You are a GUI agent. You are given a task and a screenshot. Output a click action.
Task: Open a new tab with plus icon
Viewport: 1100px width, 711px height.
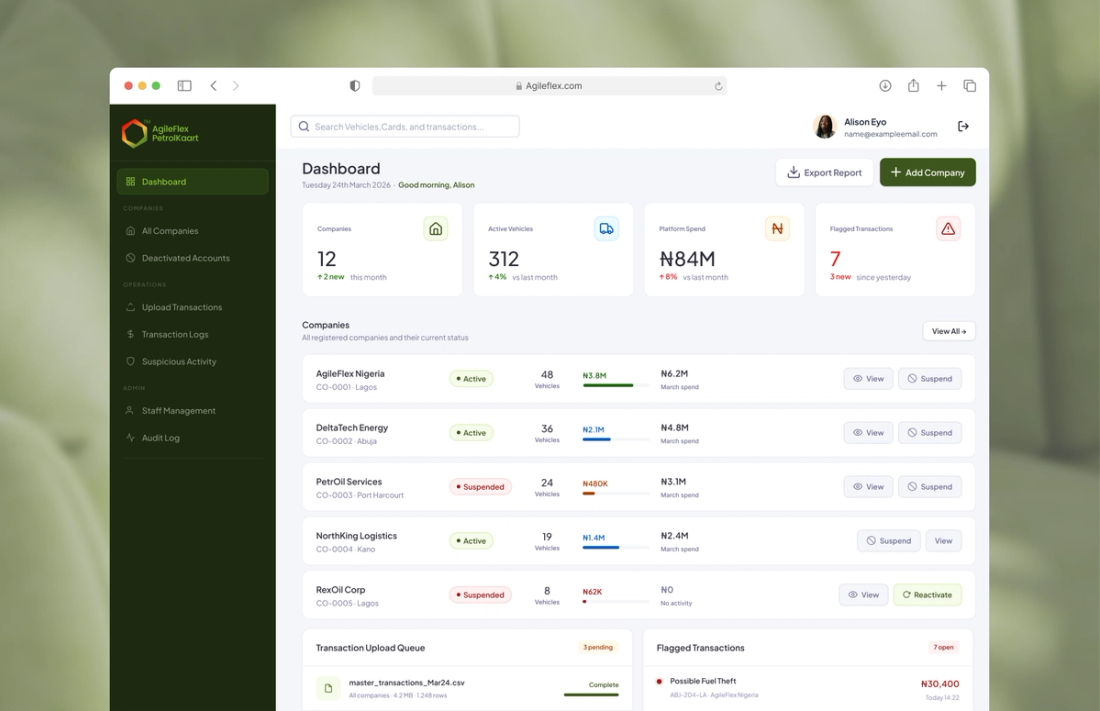click(x=941, y=86)
